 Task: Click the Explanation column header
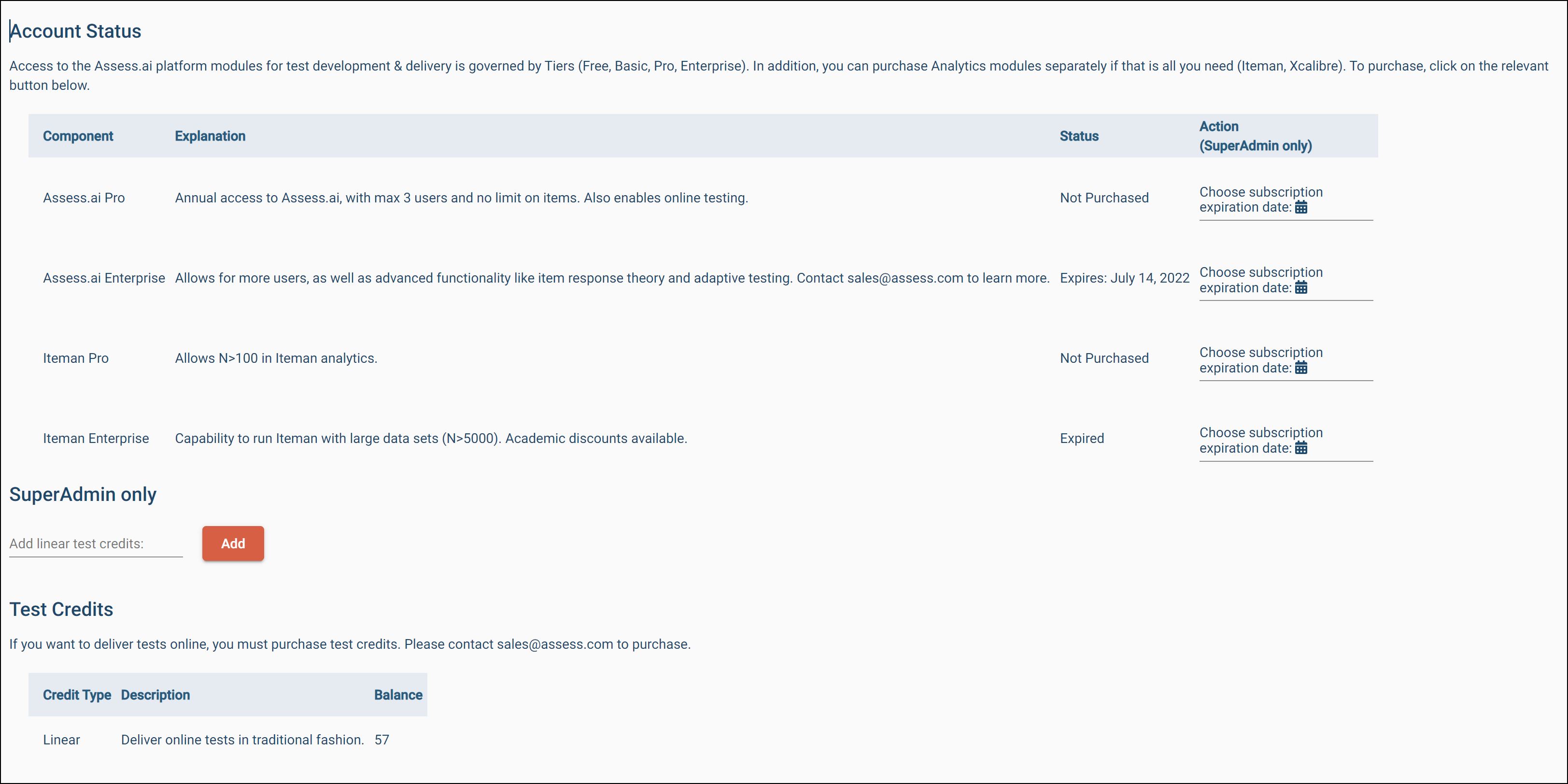click(210, 136)
